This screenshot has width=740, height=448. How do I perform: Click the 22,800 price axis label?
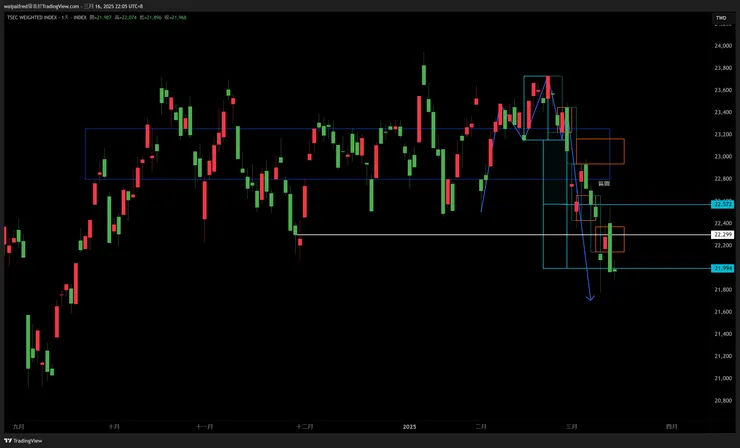(723, 179)
